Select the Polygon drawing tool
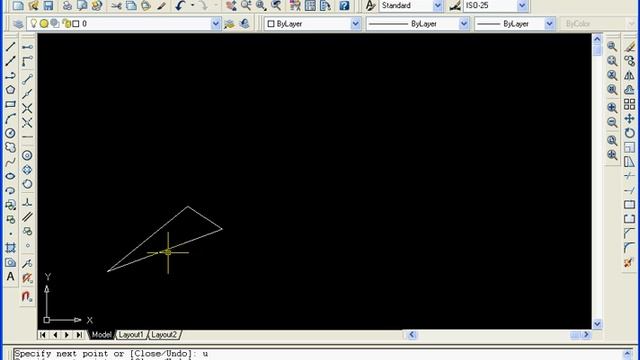Viewport: 640px width, 360px height. click(11, 90)
